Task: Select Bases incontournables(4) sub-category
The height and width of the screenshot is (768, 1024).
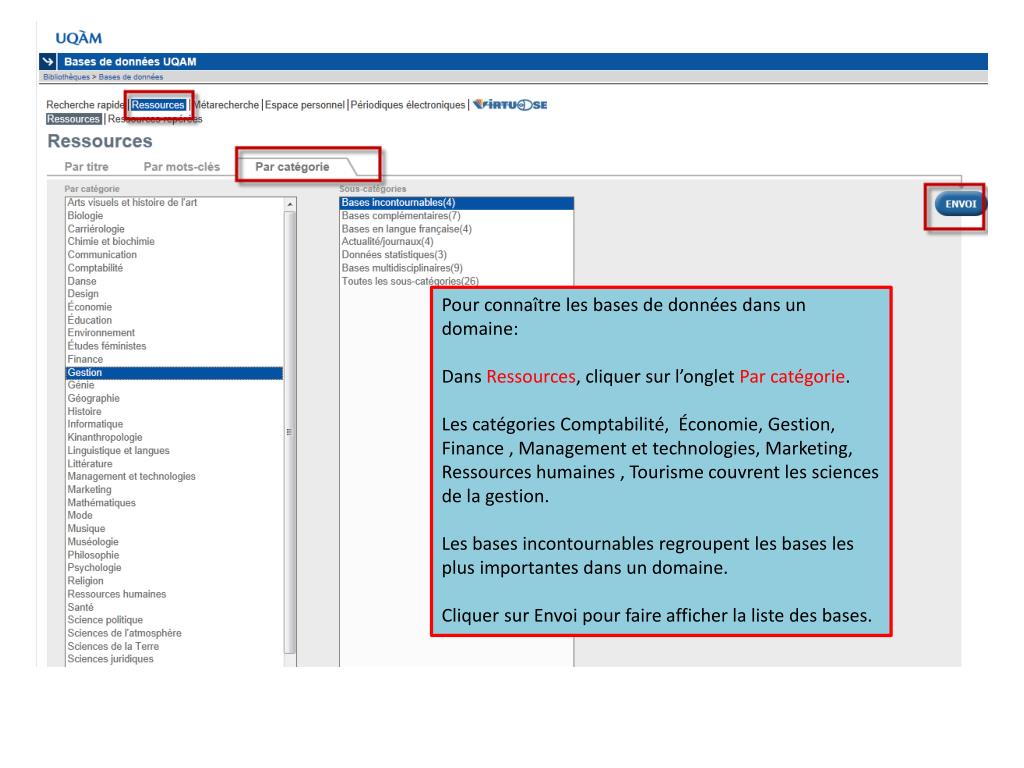Action: (x=456, y=202)
